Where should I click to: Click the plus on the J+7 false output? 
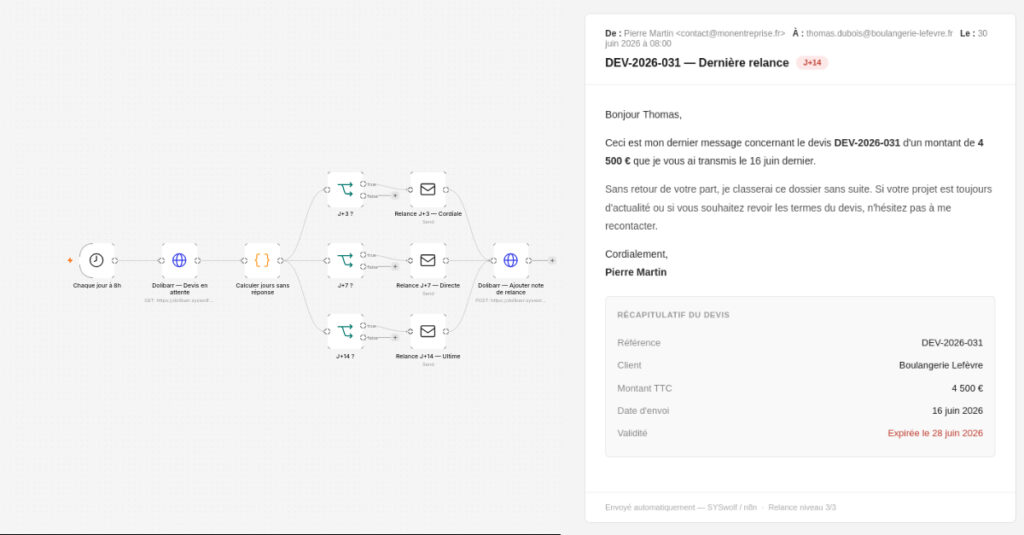click(395, 267)
